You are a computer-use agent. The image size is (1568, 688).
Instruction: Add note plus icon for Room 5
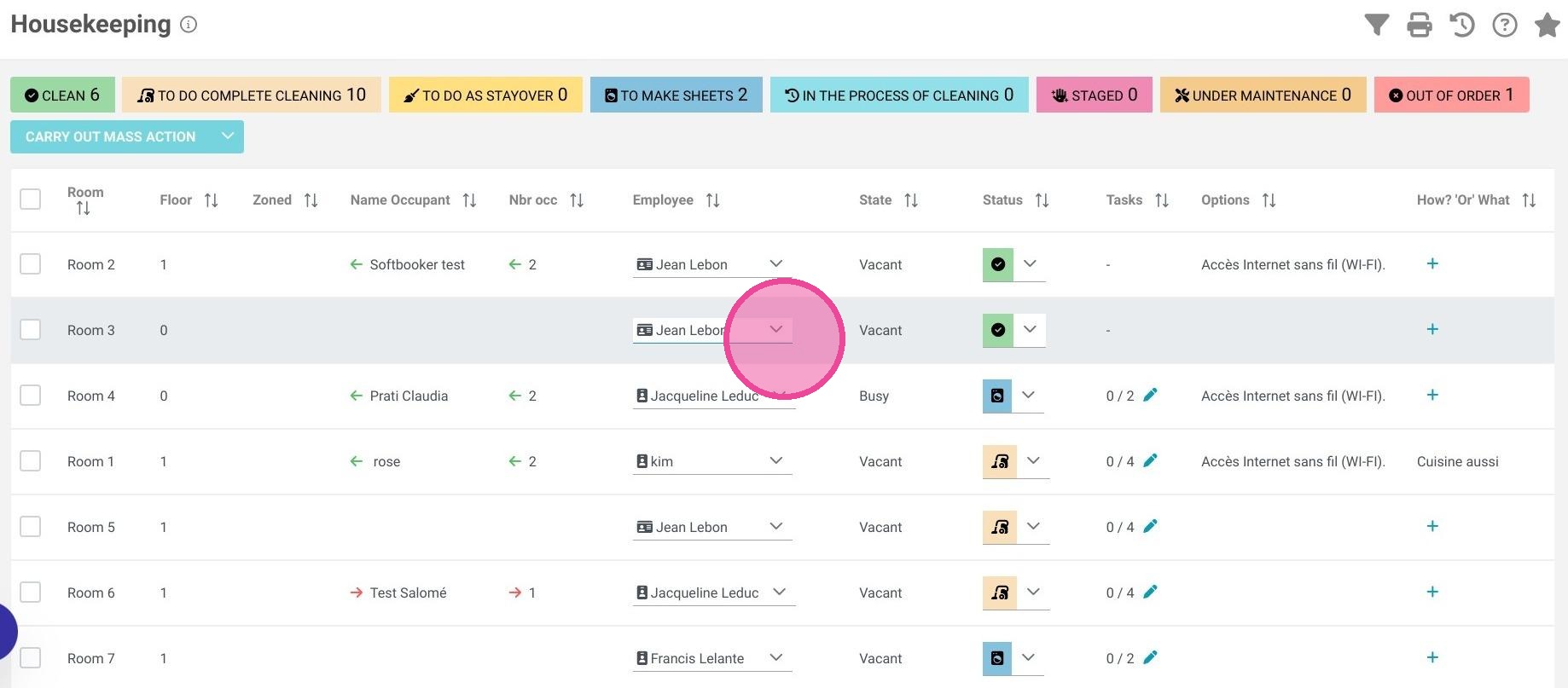click(1432, 526)
